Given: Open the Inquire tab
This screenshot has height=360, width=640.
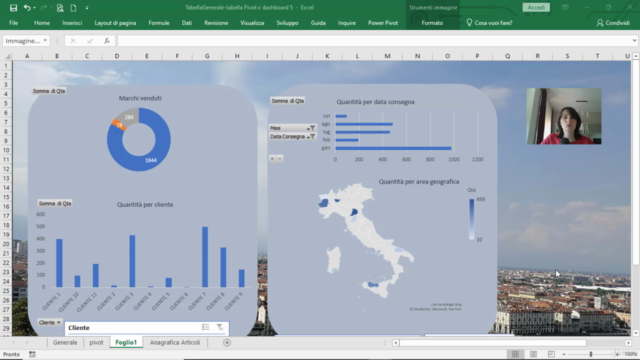Looking at the screenshot, I should pyautogui.click(x=347, y=23).
